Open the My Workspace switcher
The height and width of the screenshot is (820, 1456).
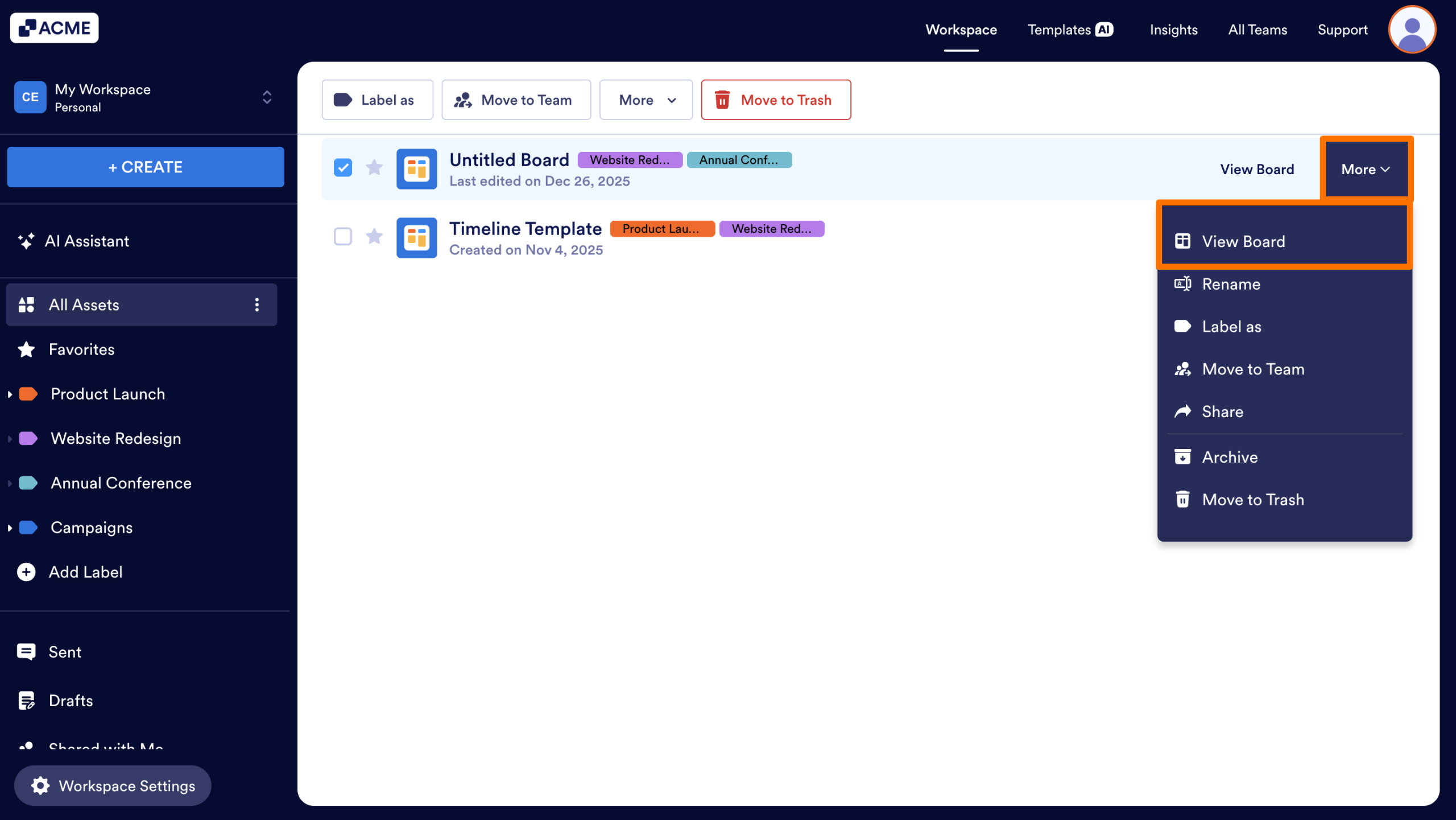pyautogui.click(x=267, y=97)
